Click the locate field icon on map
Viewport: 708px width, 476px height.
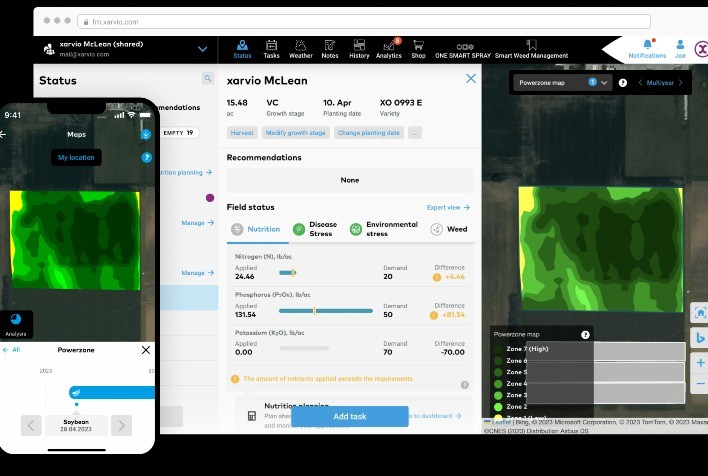(700, 313)
